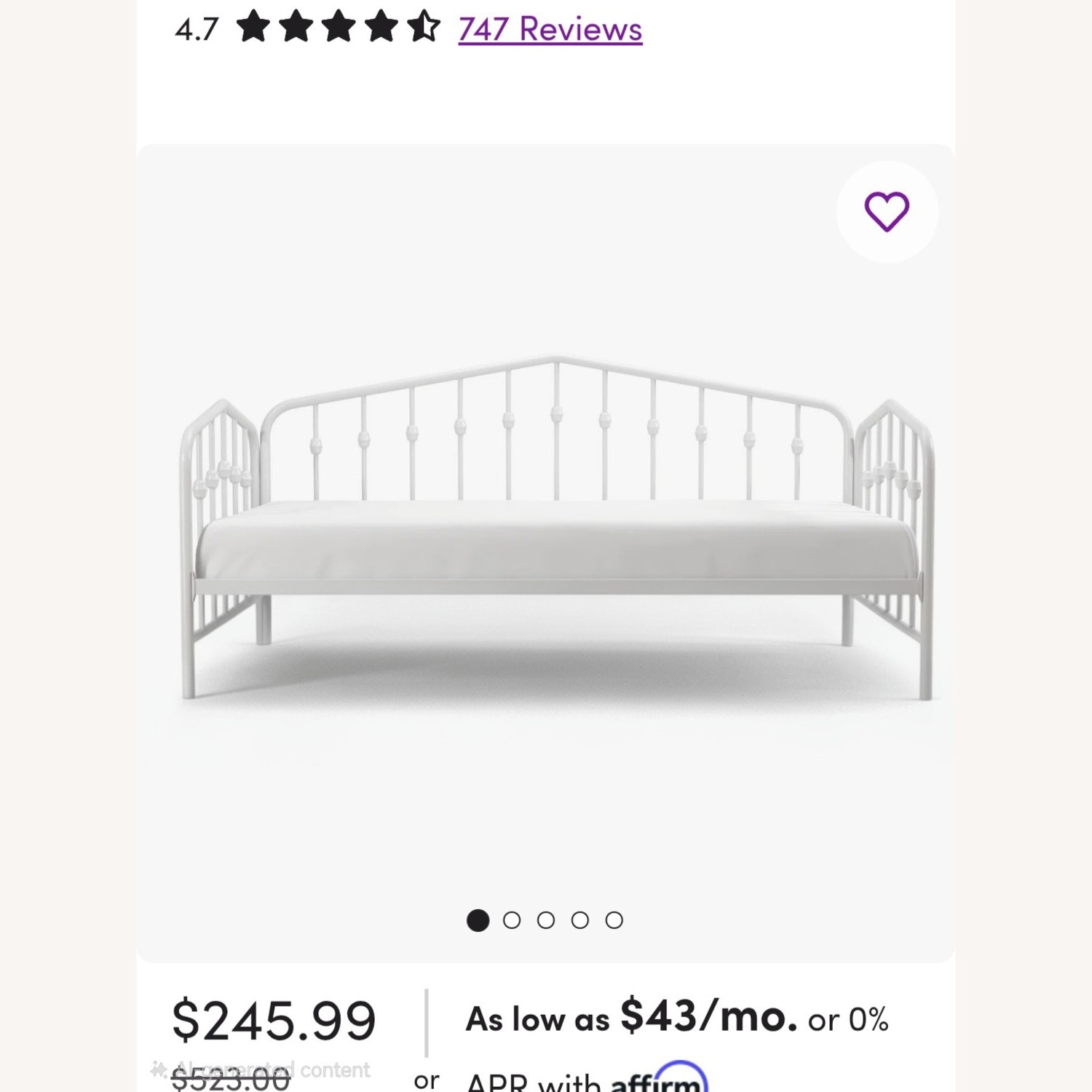Select the active first carousel dot

478,919
